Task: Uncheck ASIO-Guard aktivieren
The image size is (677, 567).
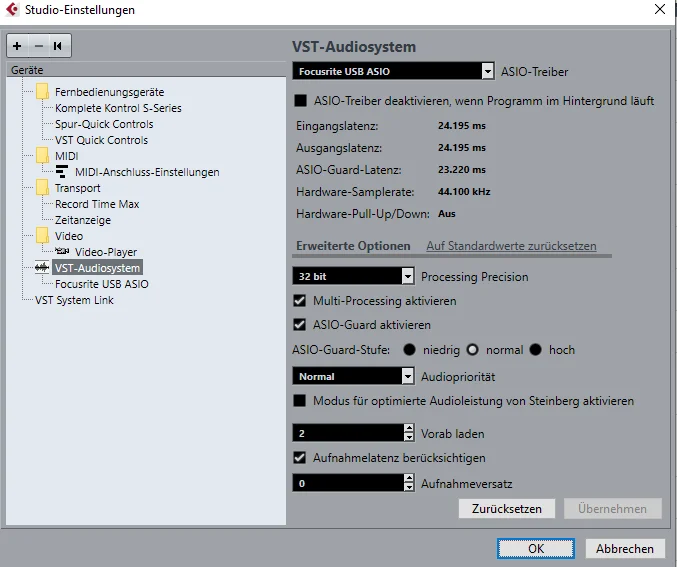Action: pos(300,324)
